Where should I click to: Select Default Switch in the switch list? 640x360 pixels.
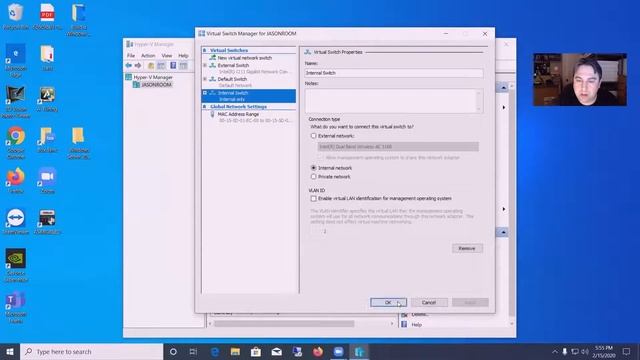(x=232, y=79)
